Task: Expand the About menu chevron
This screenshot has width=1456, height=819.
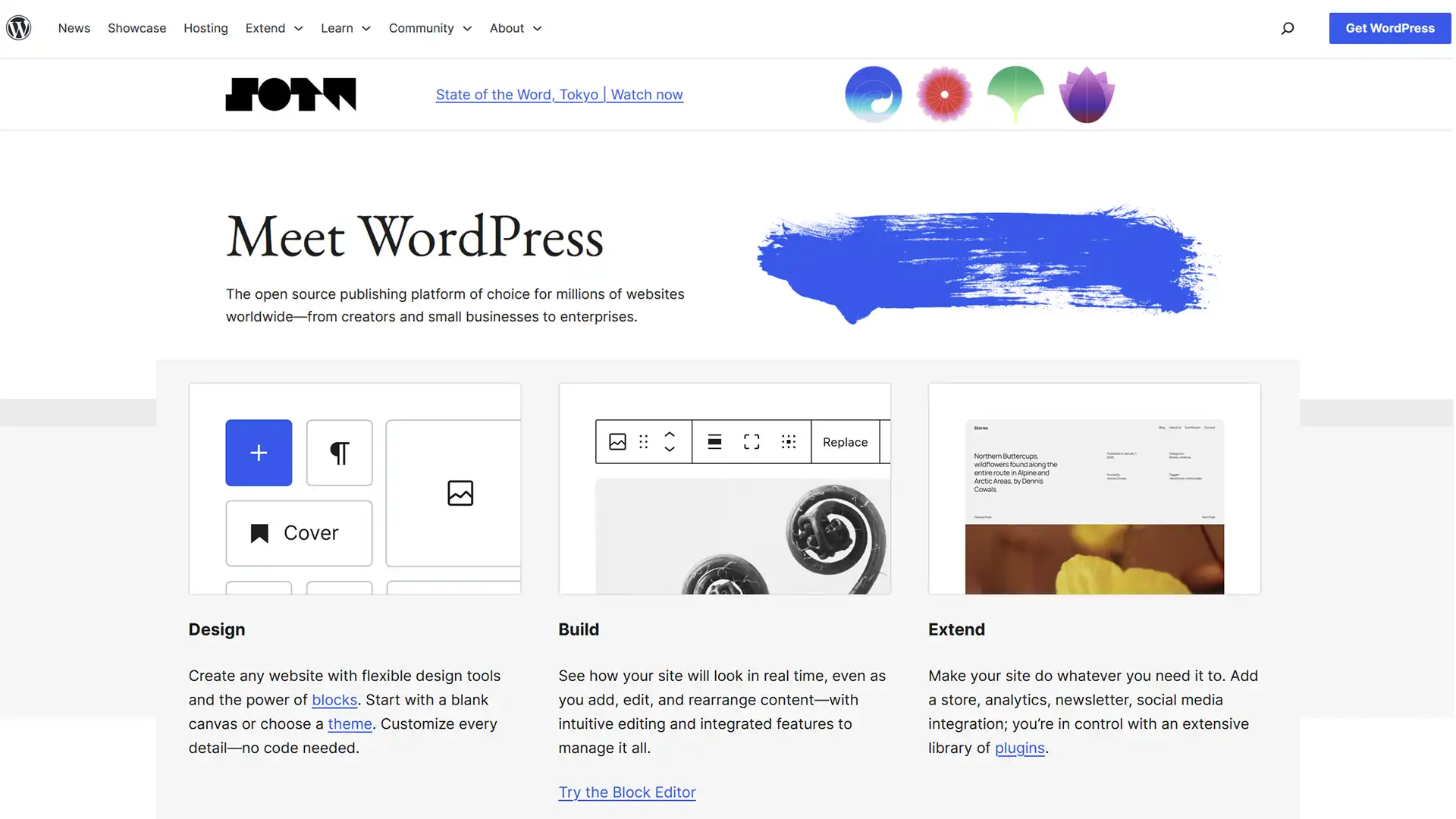Action: (538, 29)
